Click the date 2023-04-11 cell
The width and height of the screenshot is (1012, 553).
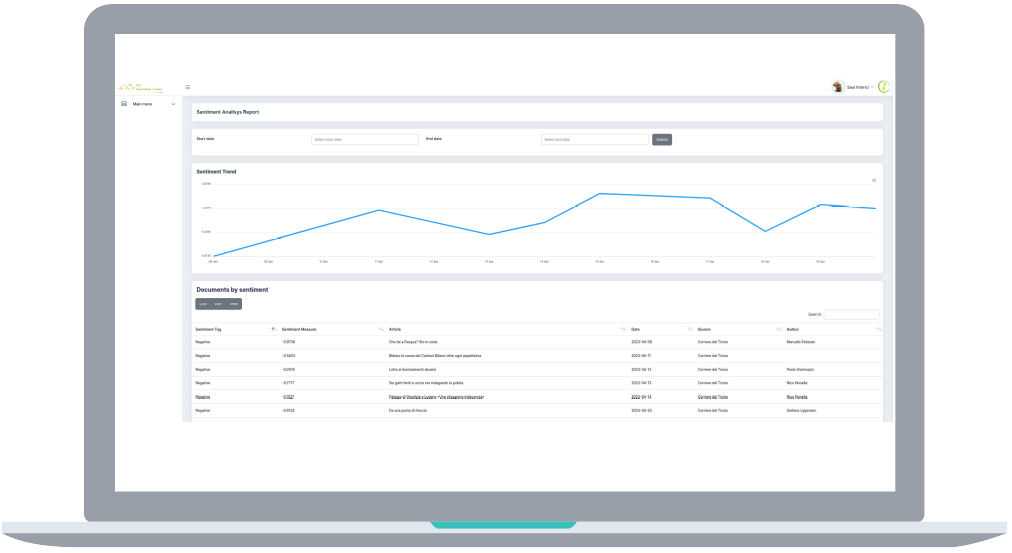pyautogui.click(x=642, y=356)
